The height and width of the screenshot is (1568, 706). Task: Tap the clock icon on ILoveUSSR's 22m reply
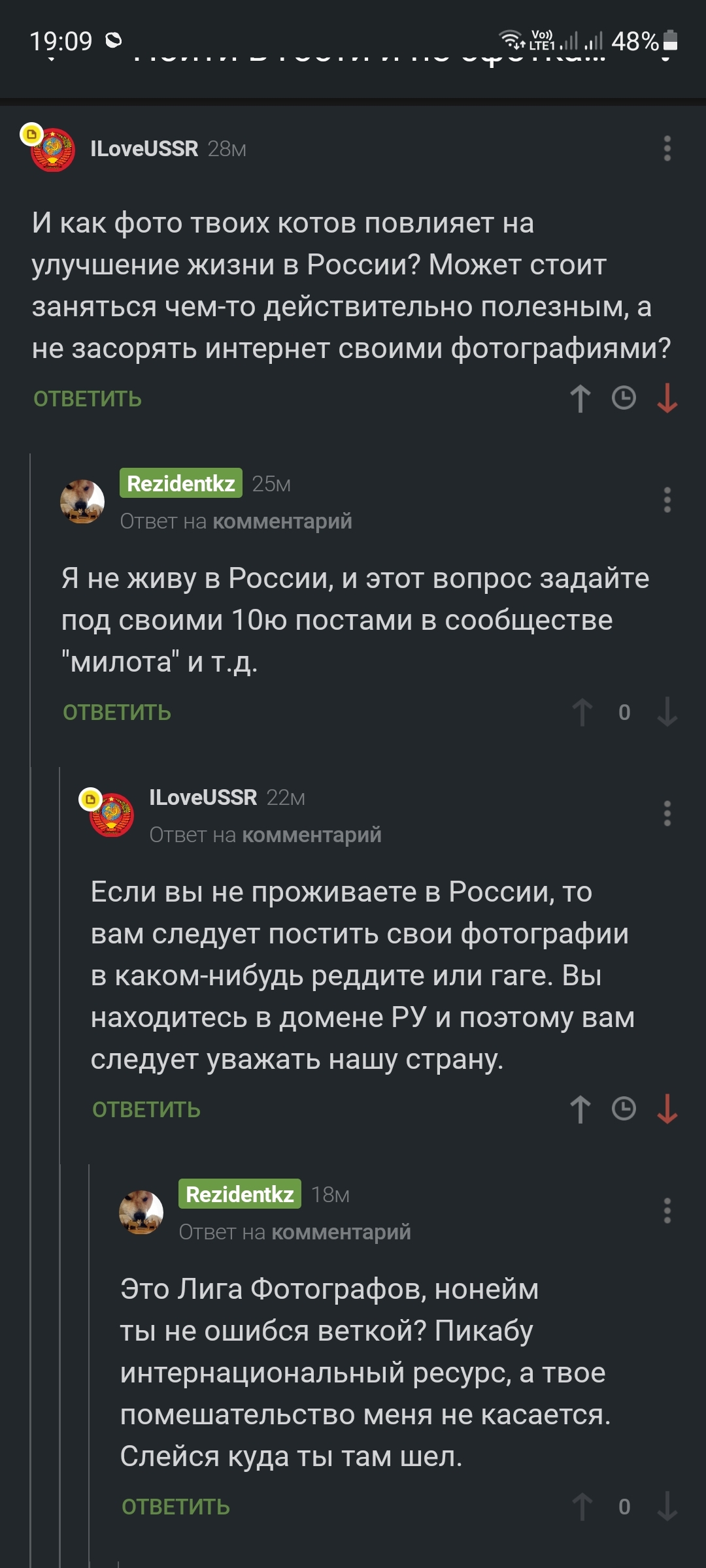(624, 1109)
